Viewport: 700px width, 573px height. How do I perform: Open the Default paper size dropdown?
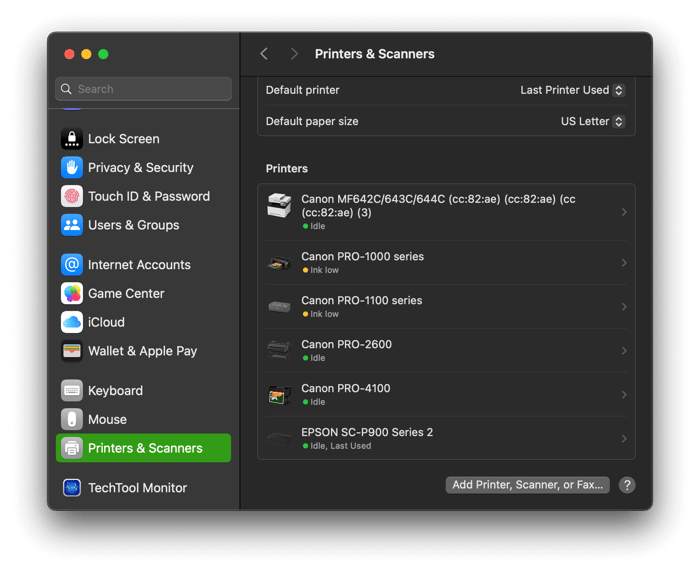tap(592, 121)
